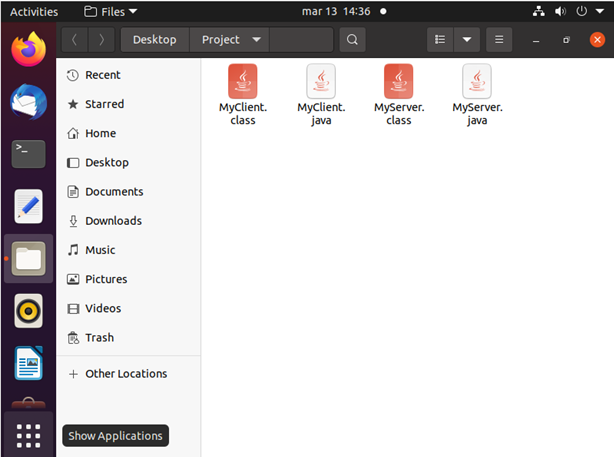Open Documents in sidebar
614x457 pixels.
point(128,192)
